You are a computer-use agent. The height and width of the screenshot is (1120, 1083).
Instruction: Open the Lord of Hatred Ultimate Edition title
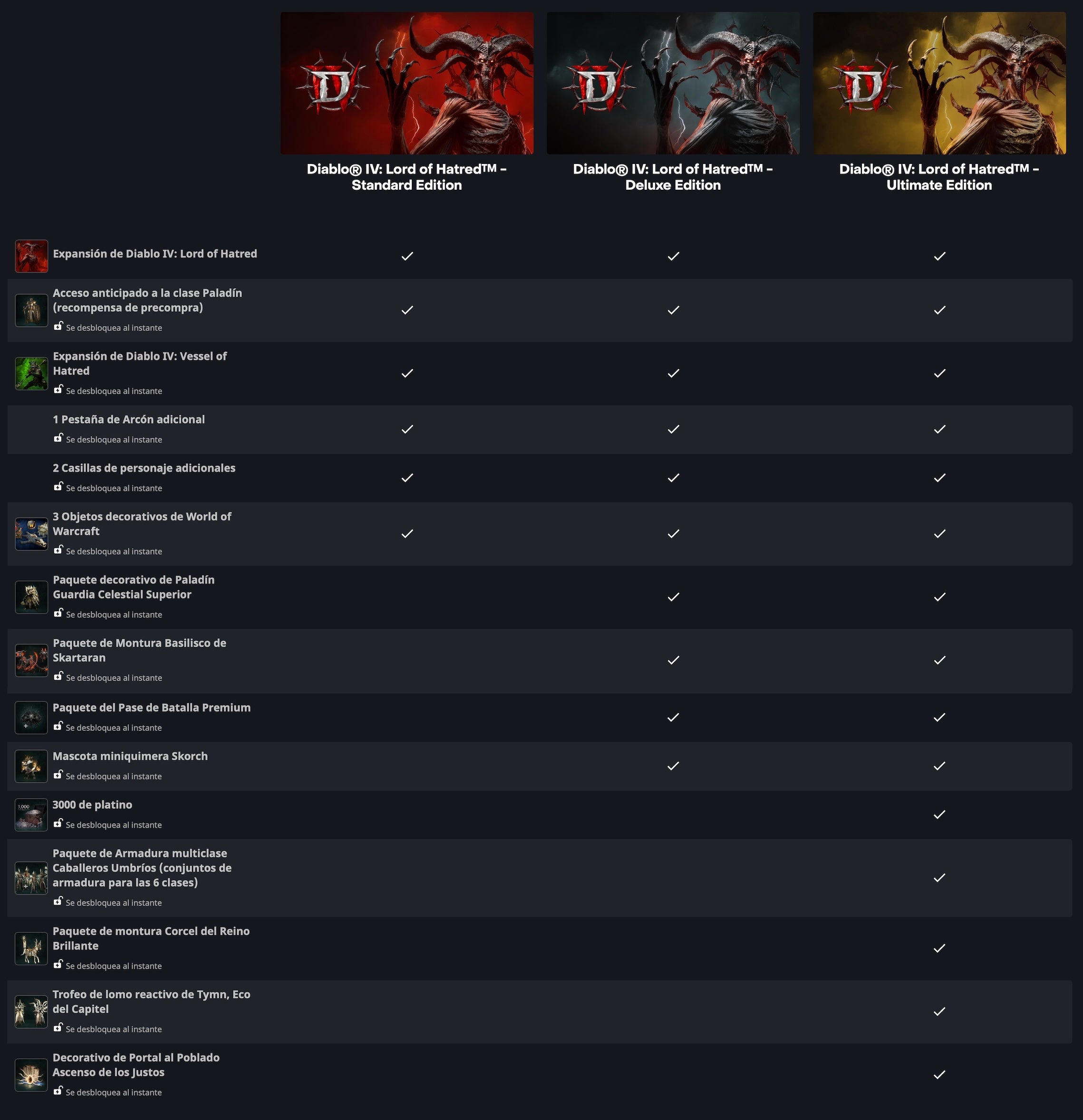pos(939,177)
